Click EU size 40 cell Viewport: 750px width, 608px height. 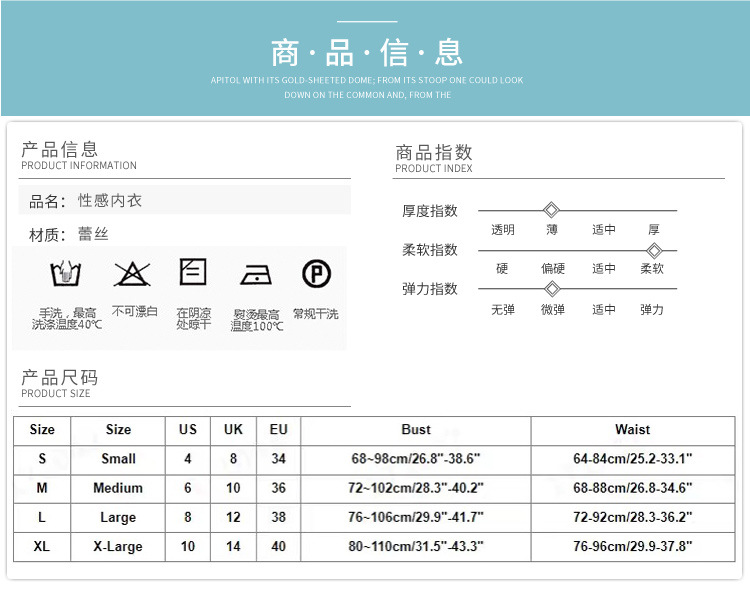point(278,546)
